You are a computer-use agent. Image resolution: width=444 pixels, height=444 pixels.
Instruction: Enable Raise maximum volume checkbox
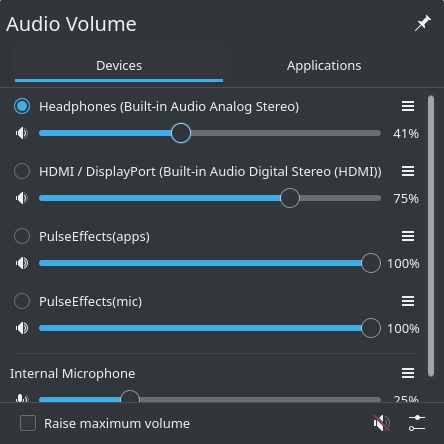coord(28,423)
